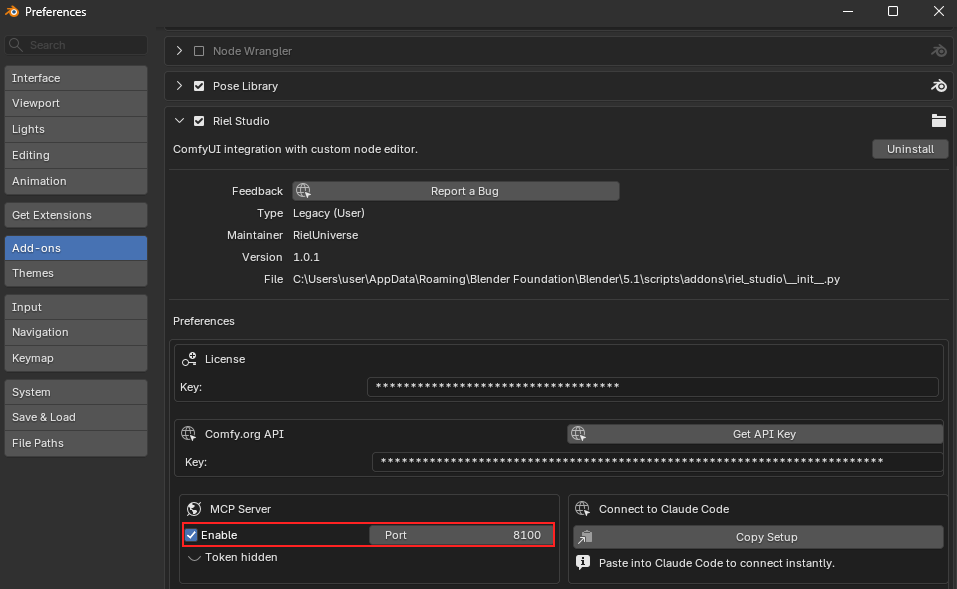
Task: Open the Lights preferences section
Action: 76,129
